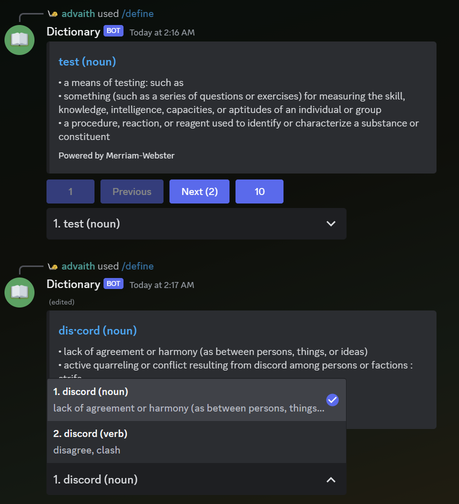Open the first Dictionary bot book avatar
This screenshot has height=504, width=459.
point(19,40)
